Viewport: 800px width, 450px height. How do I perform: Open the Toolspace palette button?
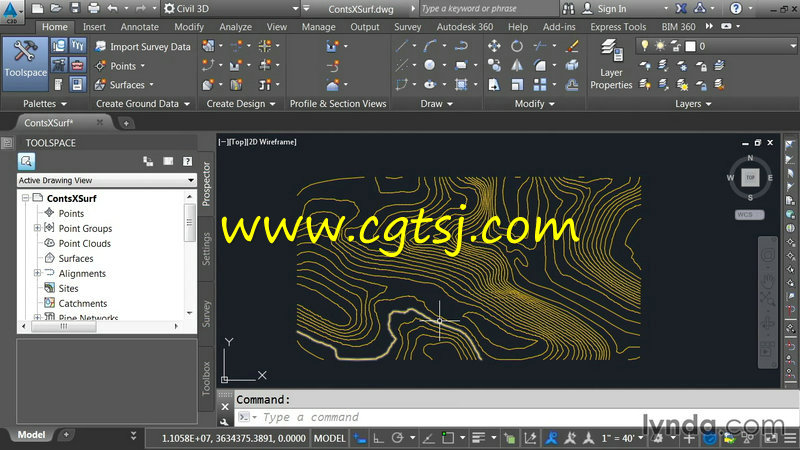tap(25, 63)
